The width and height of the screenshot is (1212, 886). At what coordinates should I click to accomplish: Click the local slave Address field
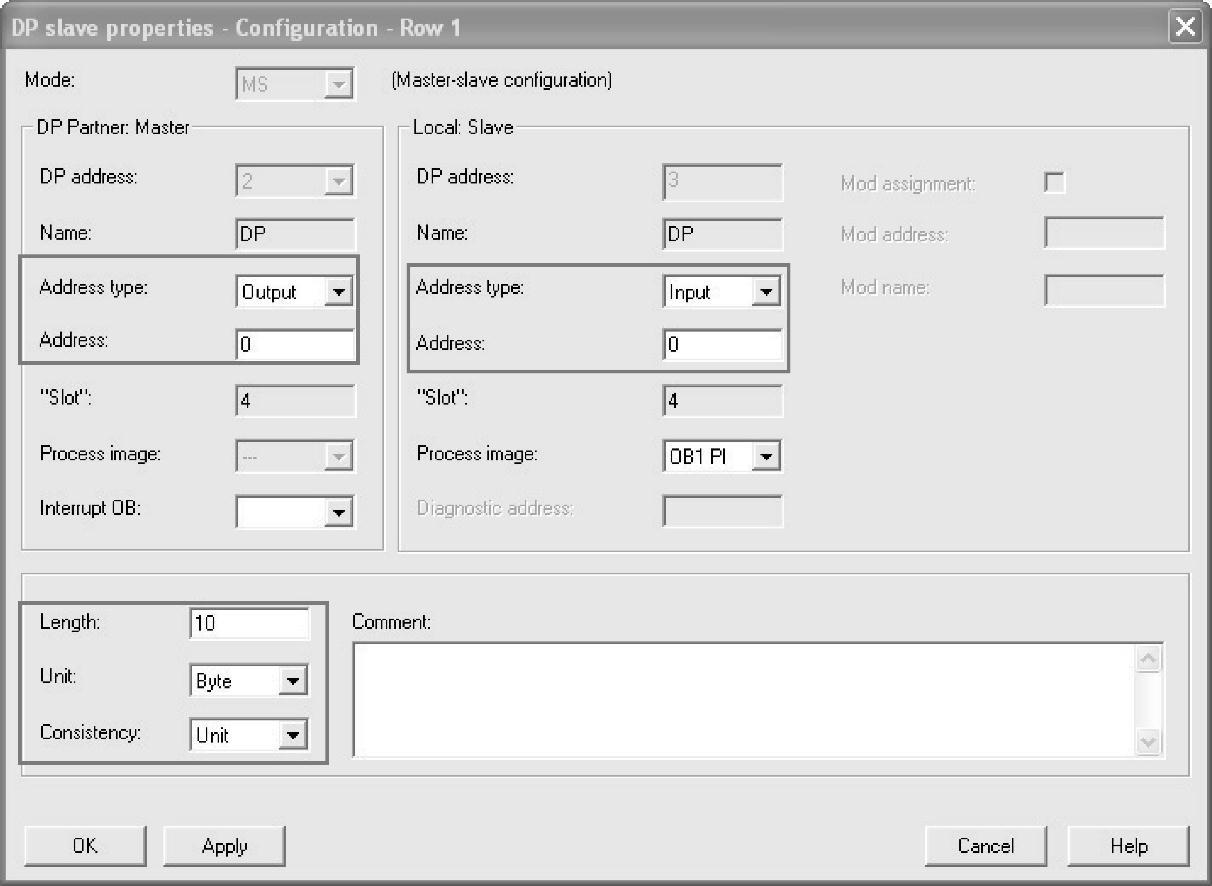click(722, 345)
